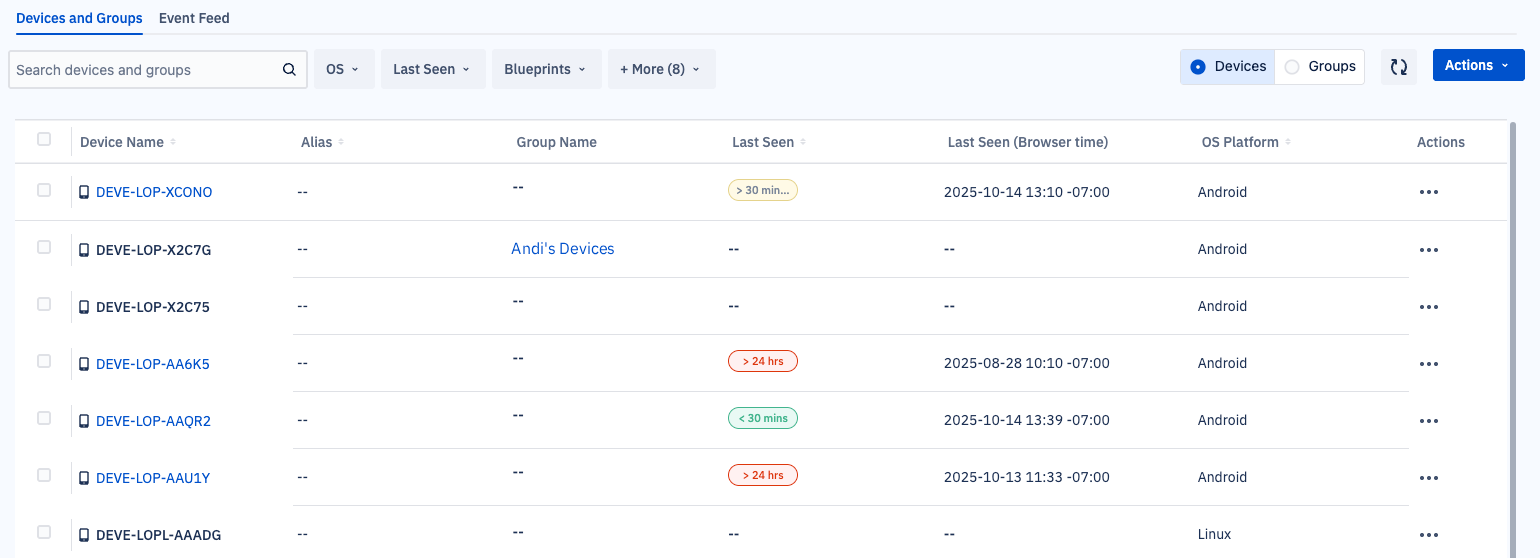Open the Blueprints filter dropdown

(546, 70)
